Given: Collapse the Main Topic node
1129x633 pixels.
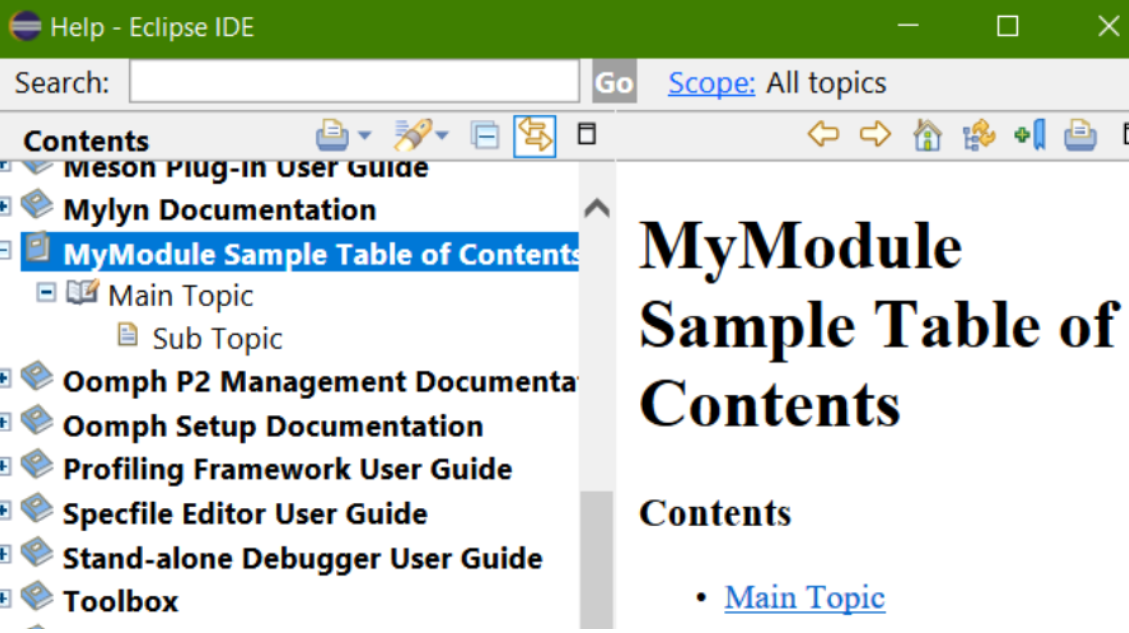Looking at the screenshot, I should pos(46,293).
